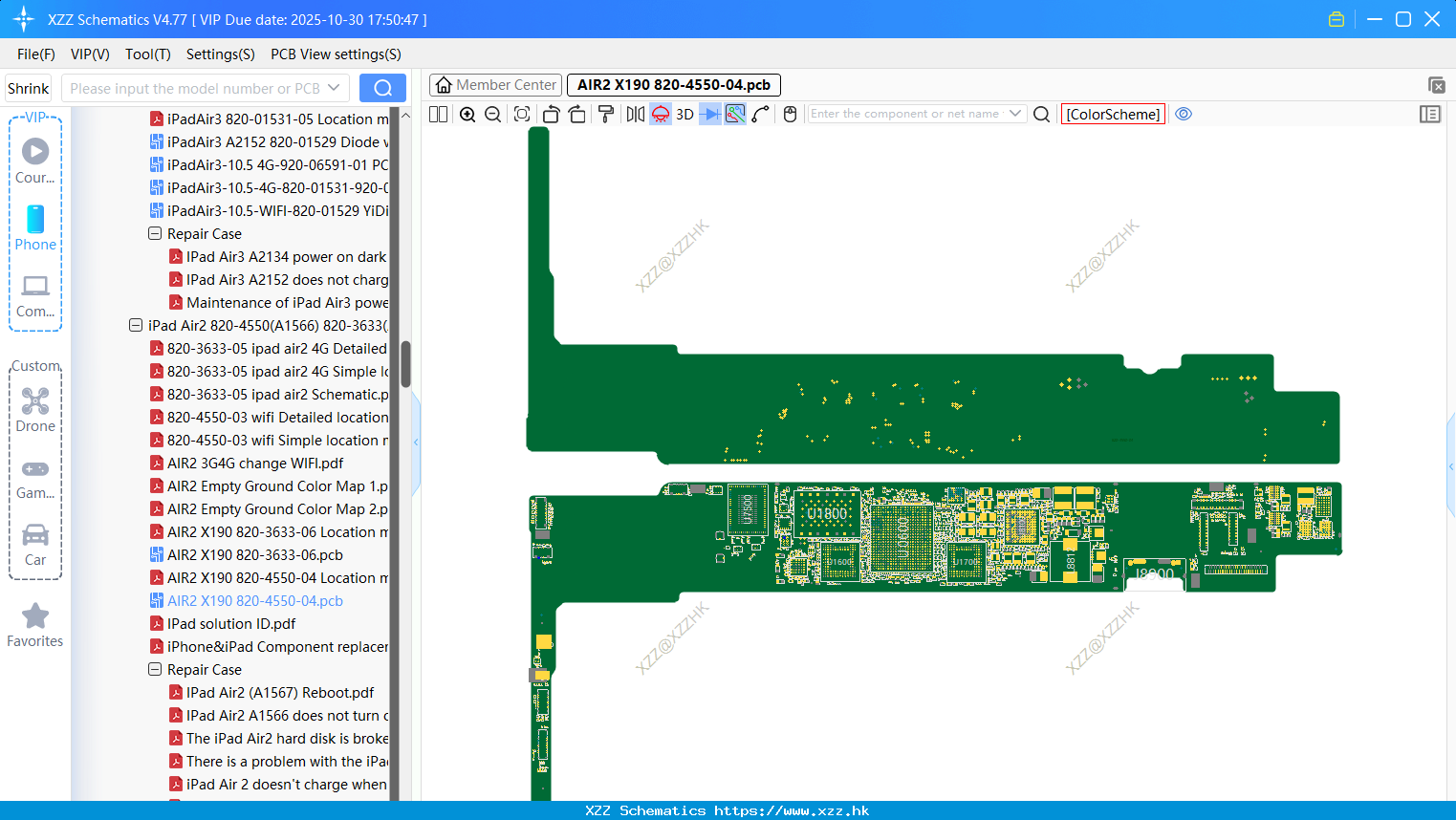Click the U1800 chip on the board

(828, 514)
